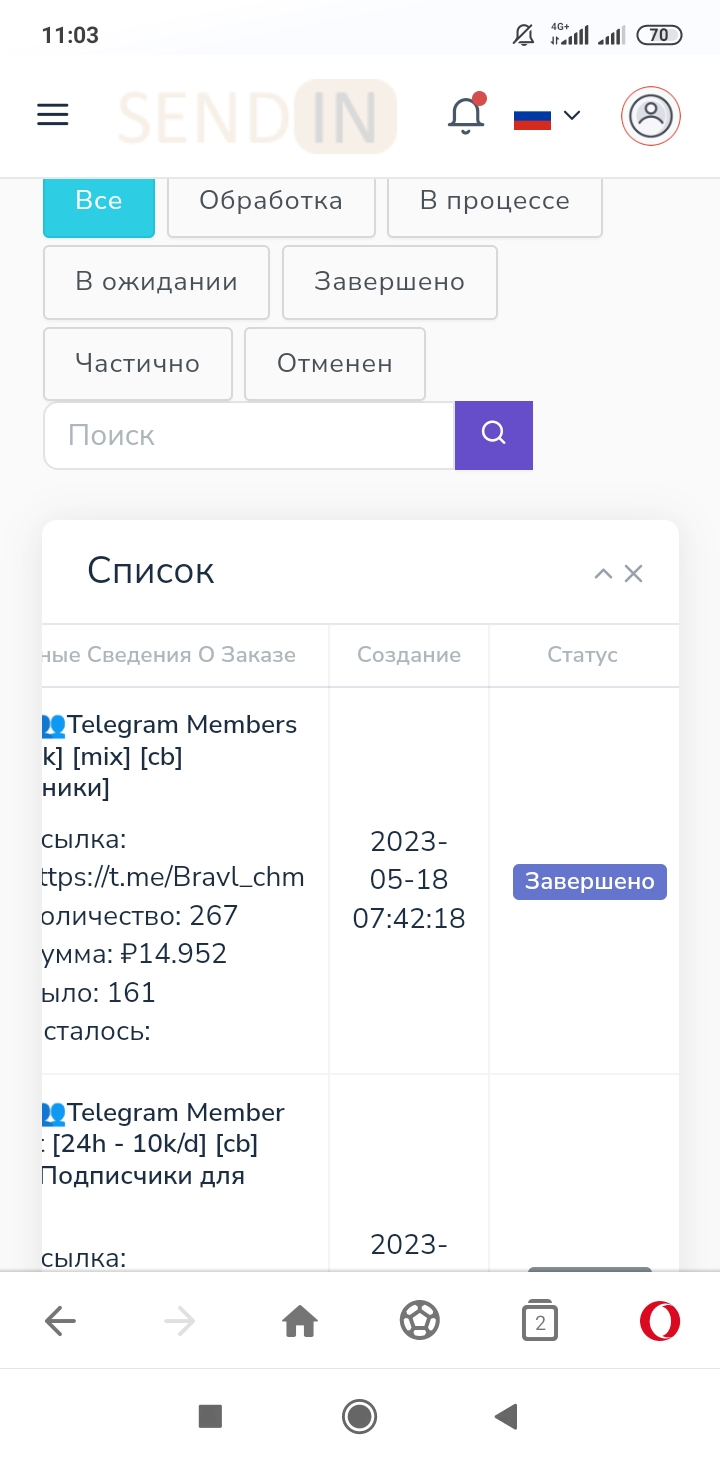
Task: Select the Все filter tab
Action: coord(99,206)
